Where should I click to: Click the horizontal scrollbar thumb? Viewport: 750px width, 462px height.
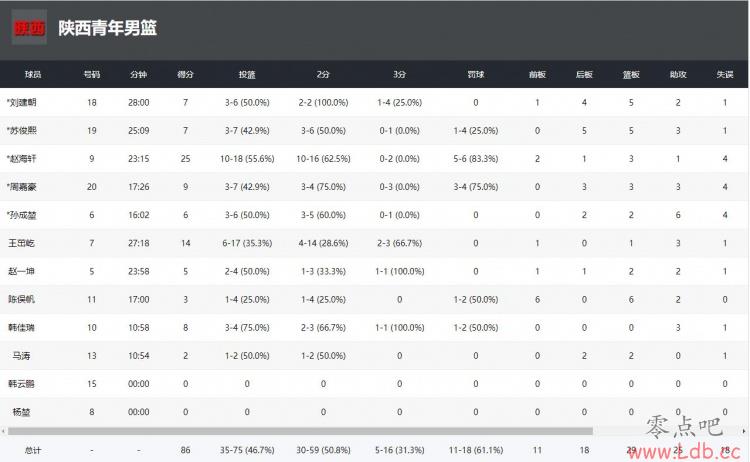pos(300,431)
